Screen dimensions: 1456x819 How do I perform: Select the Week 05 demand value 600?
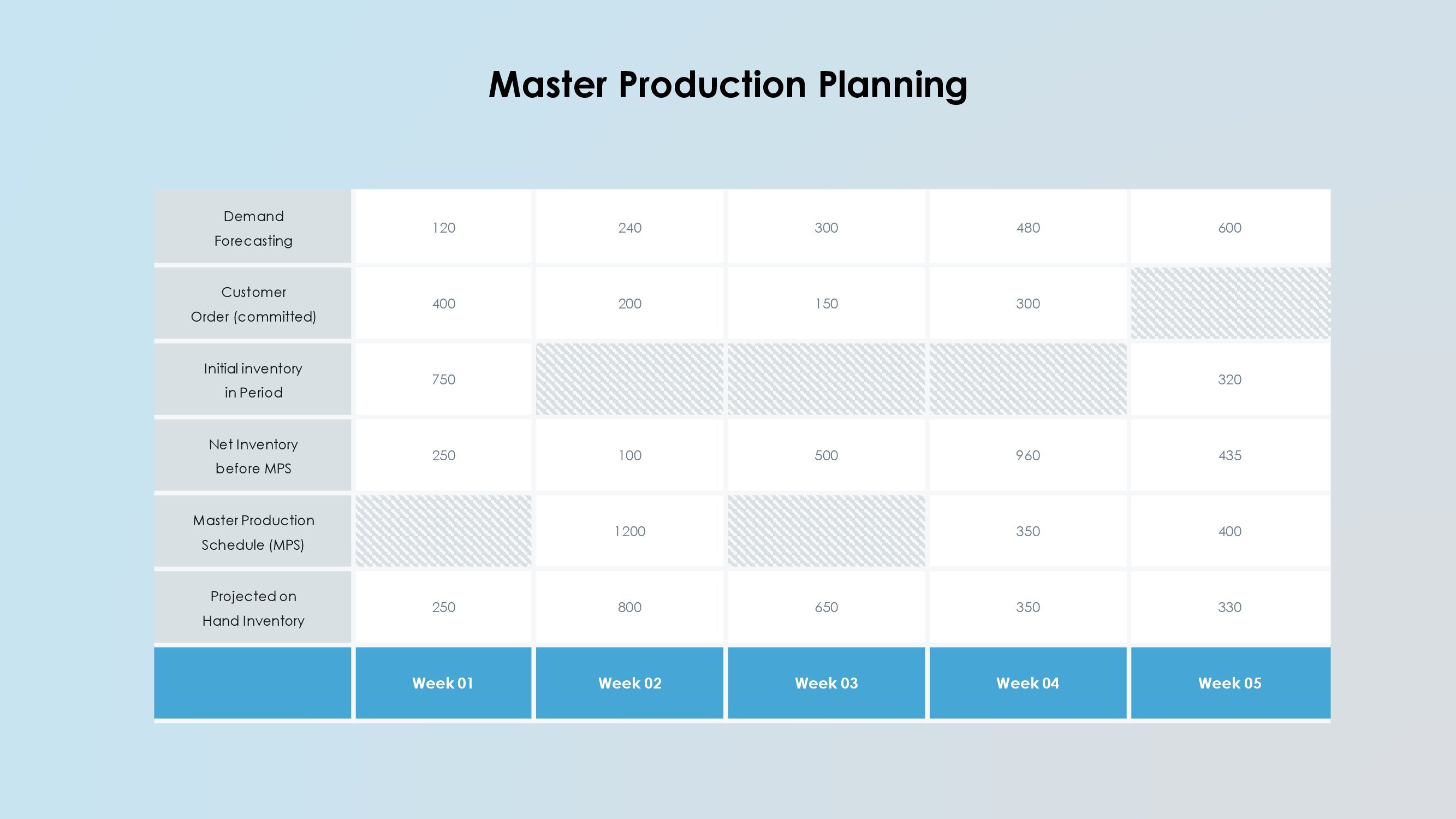1231,228
